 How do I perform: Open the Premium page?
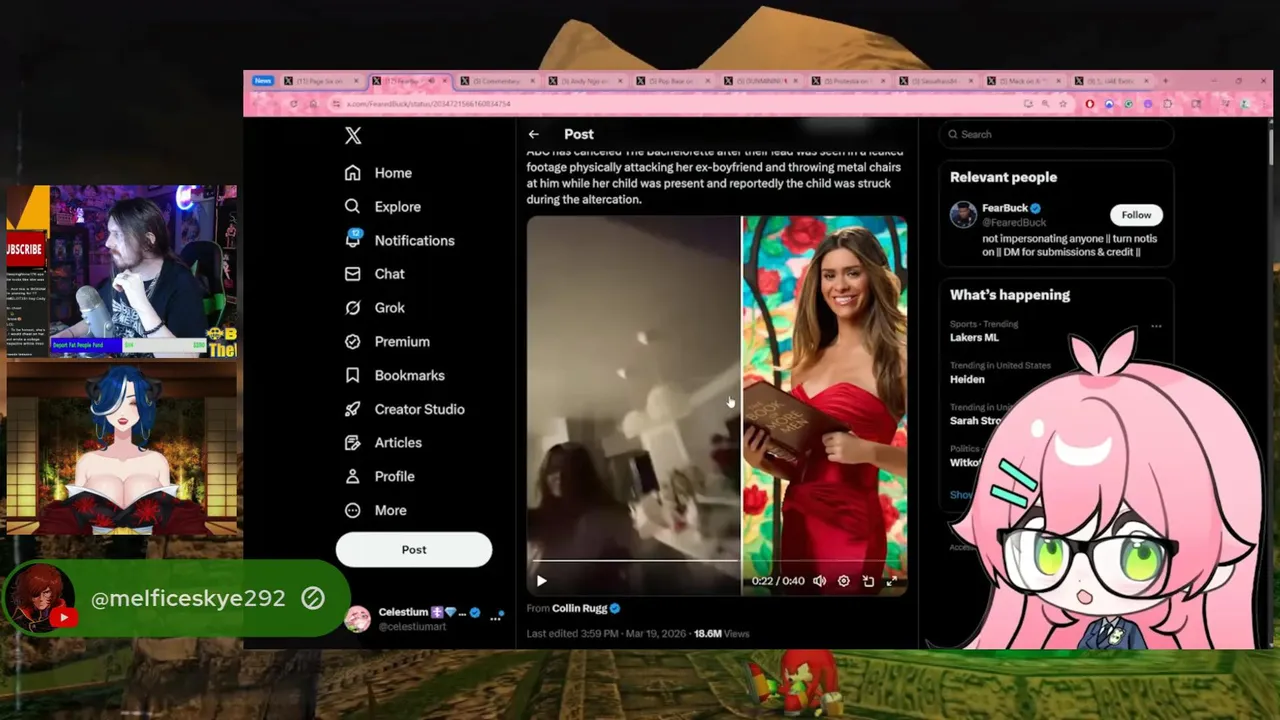(x=386, y=342)
